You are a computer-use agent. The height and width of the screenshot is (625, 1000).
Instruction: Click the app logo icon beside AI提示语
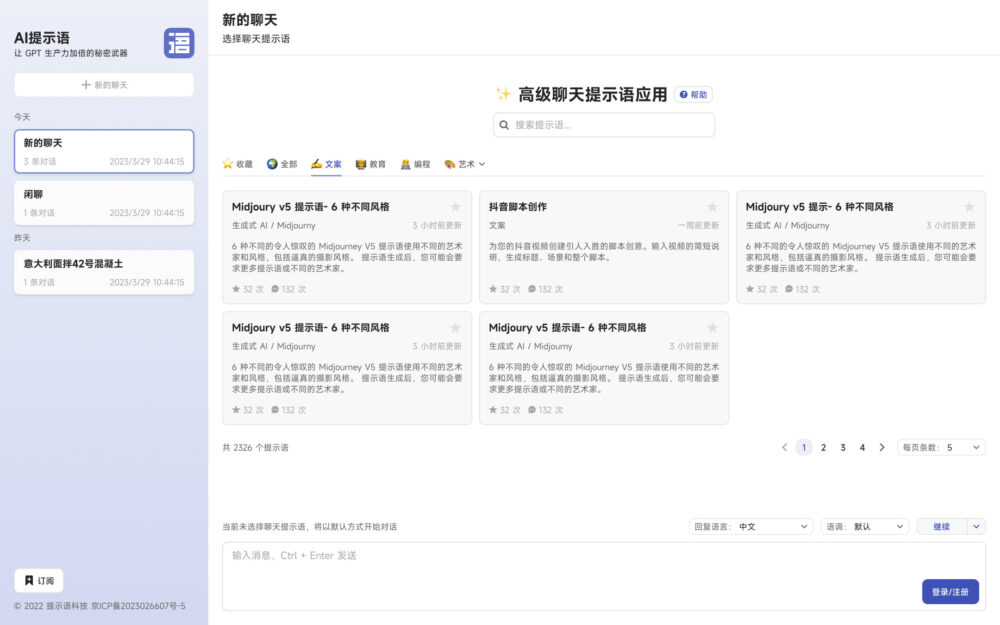click(x=178, y=44)
